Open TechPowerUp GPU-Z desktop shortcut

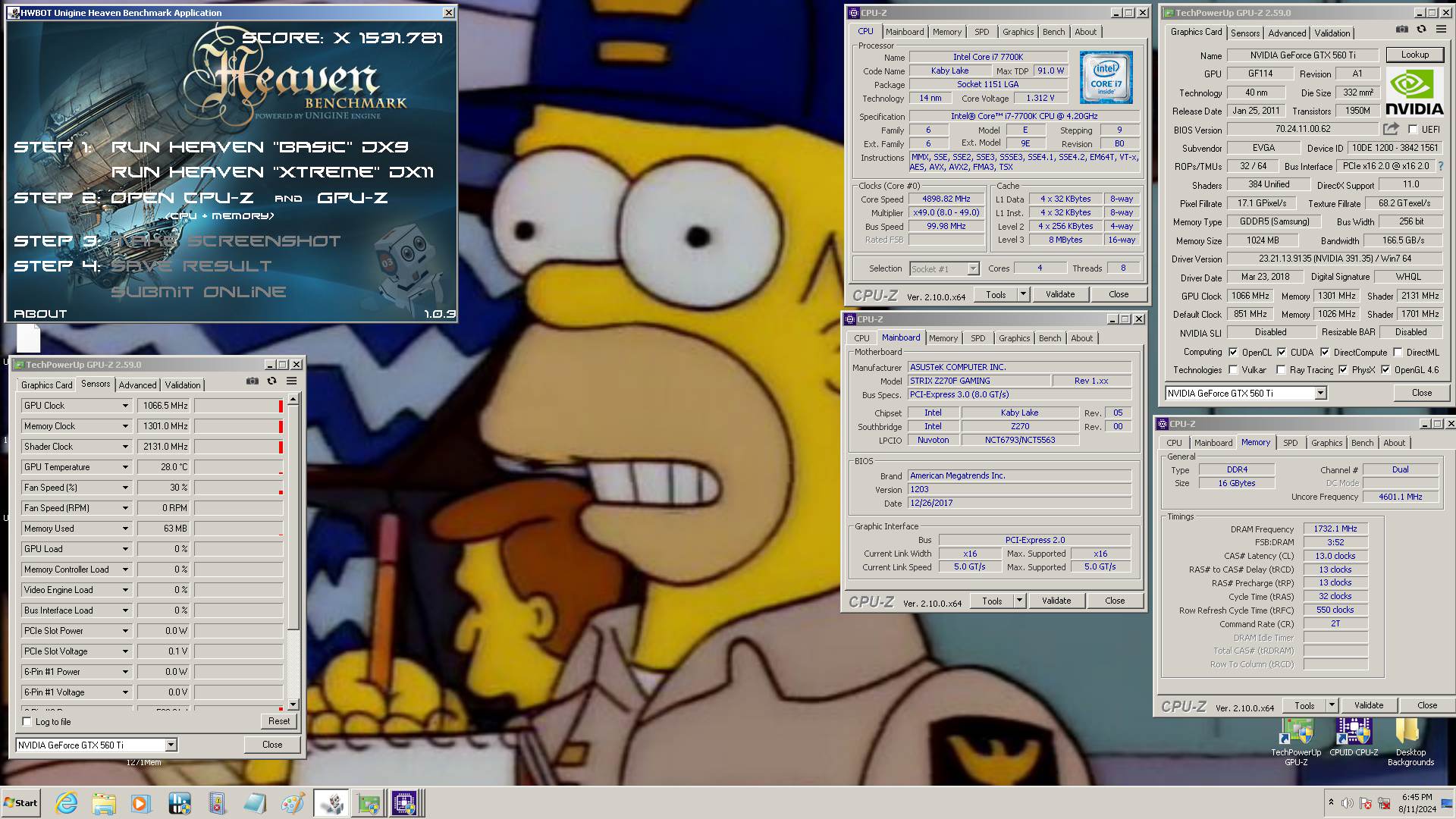coord(1296,742)
